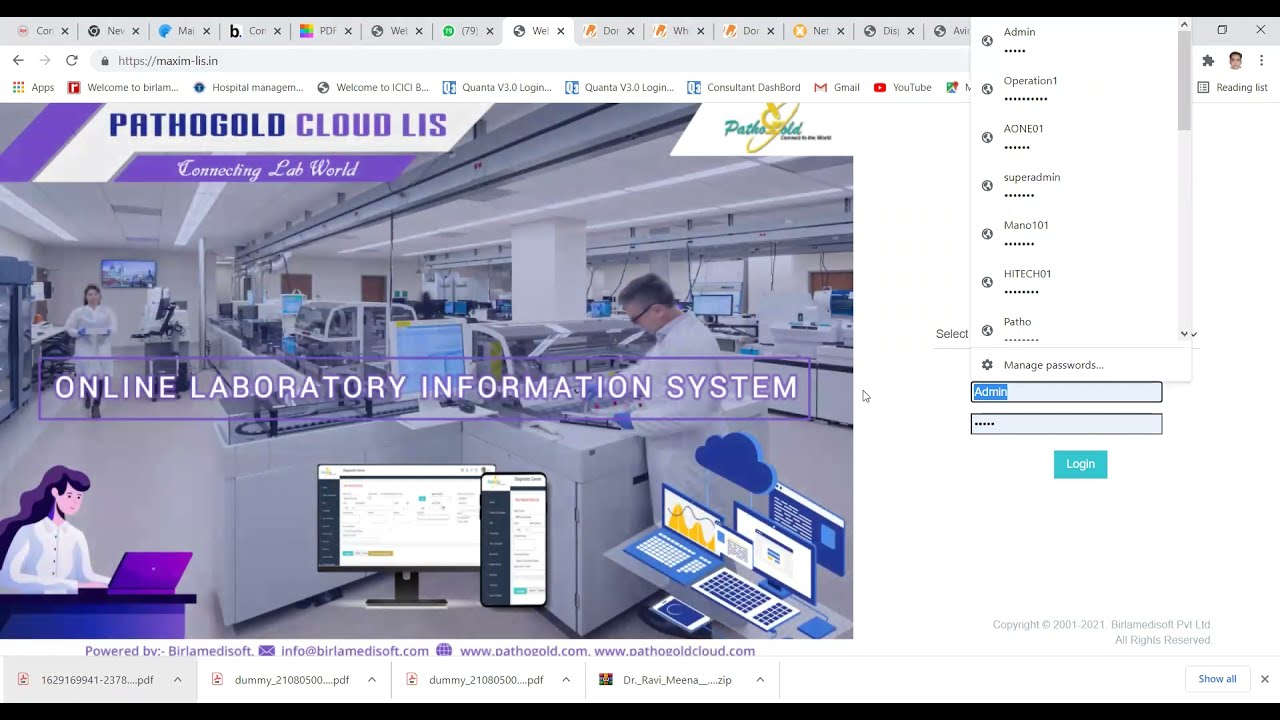
Task: Go back using the browser back arrow
Action: [18, 61]
